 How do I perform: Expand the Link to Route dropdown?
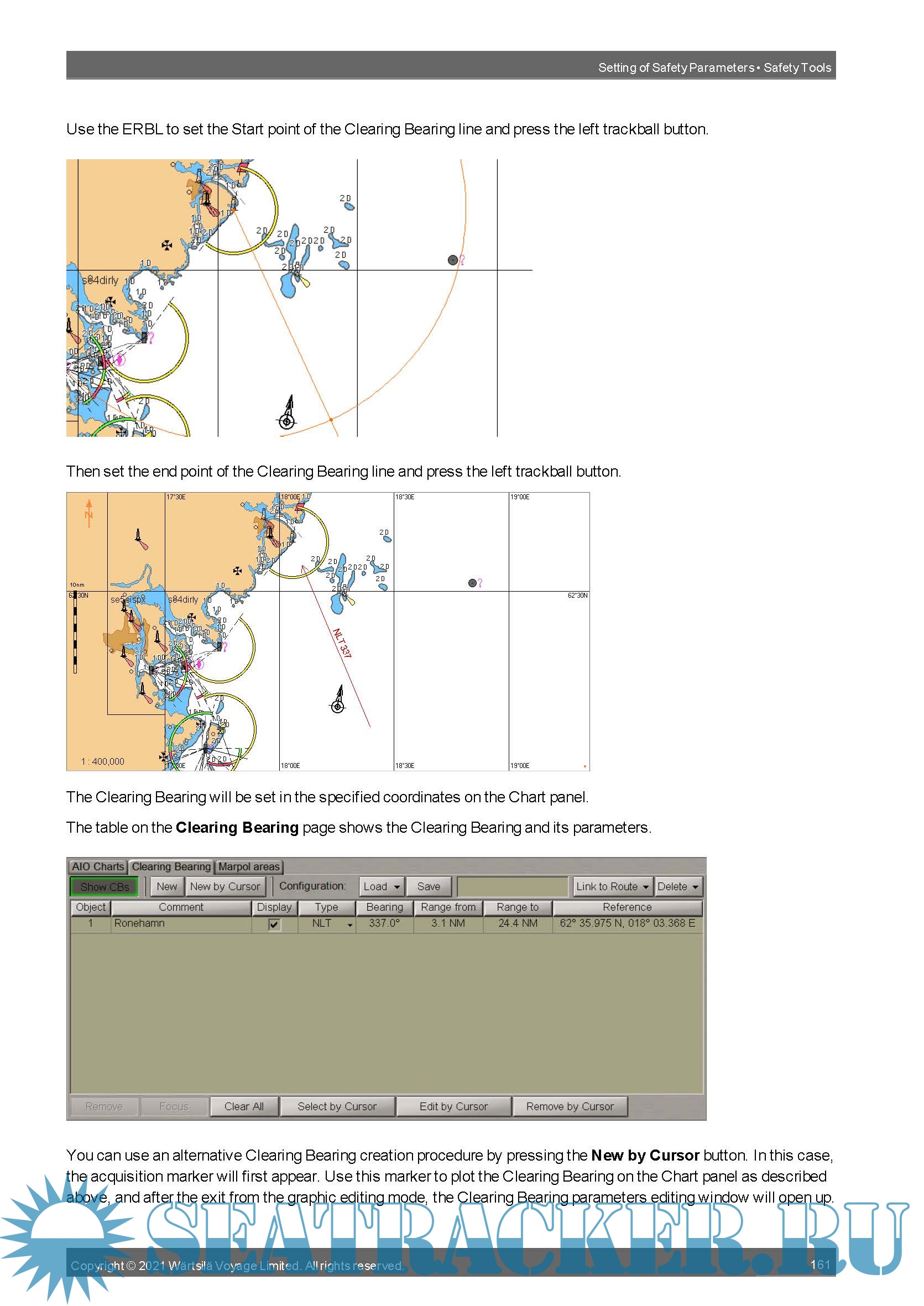(x=612, y=887)
